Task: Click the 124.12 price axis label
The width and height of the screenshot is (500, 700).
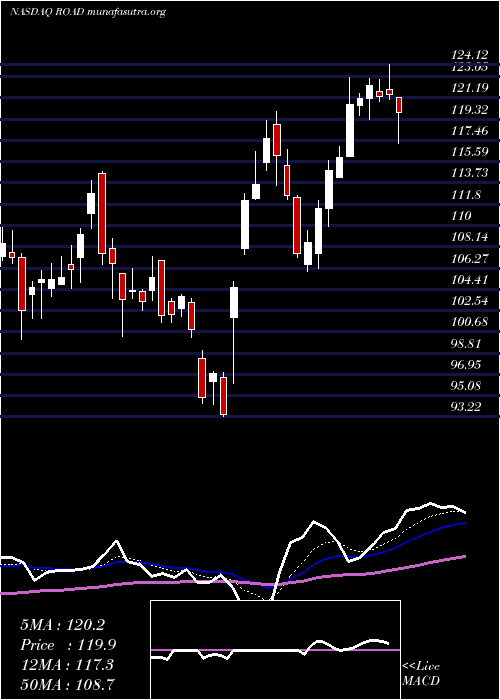Action: coord(469,55)
